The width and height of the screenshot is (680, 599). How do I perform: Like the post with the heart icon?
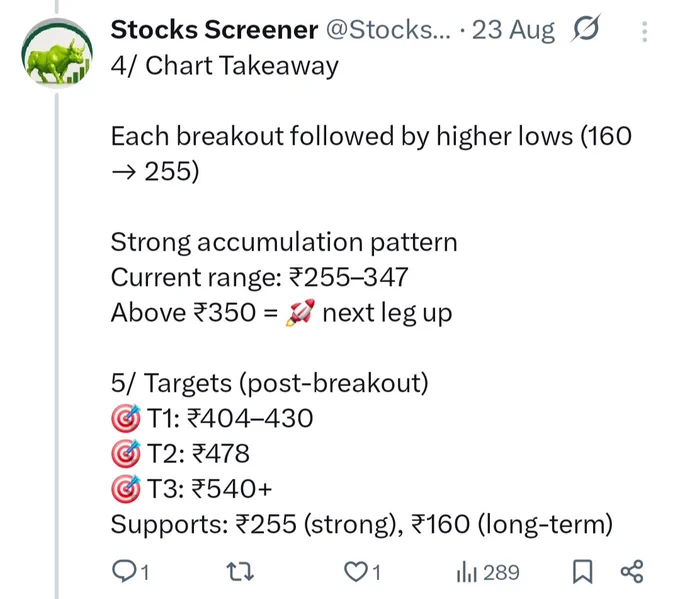356,571
